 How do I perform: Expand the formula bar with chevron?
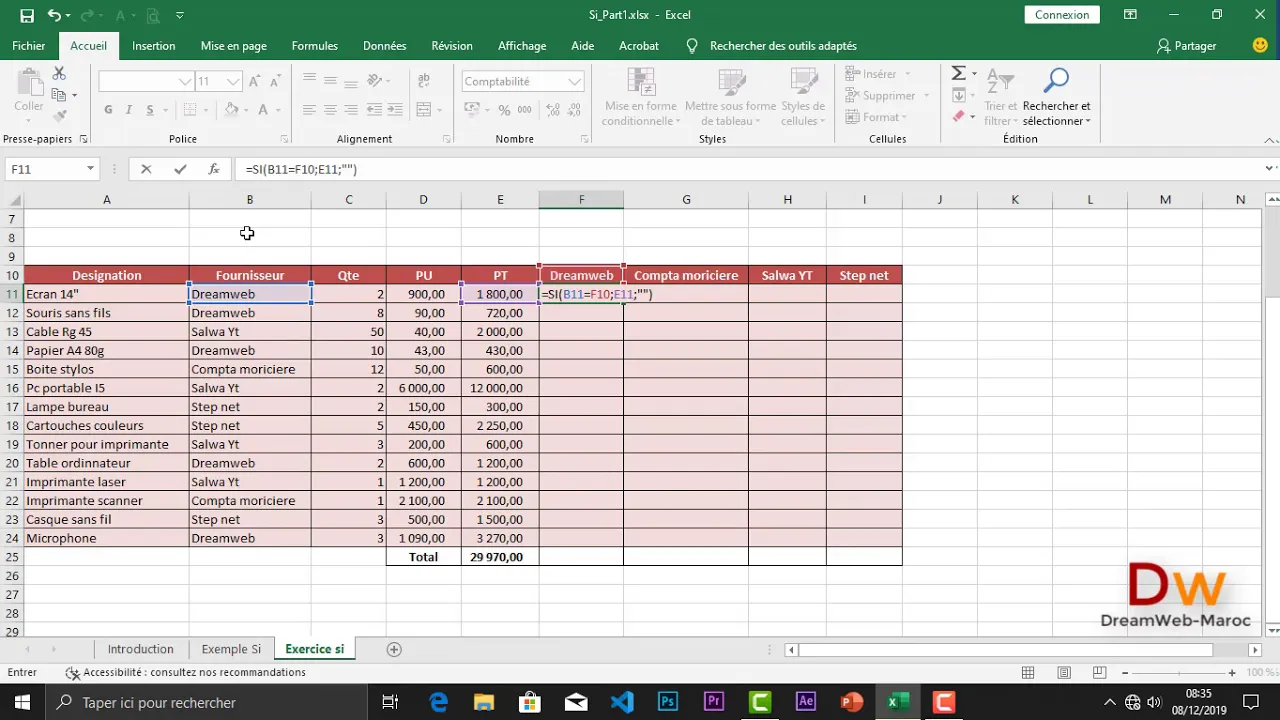pos(1270,169)
